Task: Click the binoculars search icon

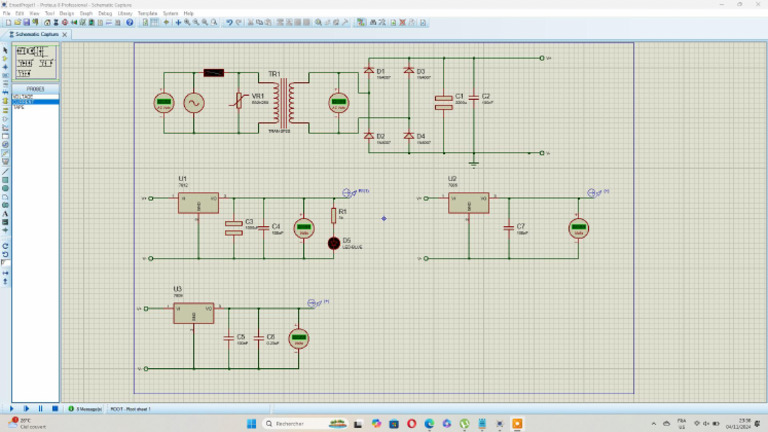Action: (x=373, y=23)
